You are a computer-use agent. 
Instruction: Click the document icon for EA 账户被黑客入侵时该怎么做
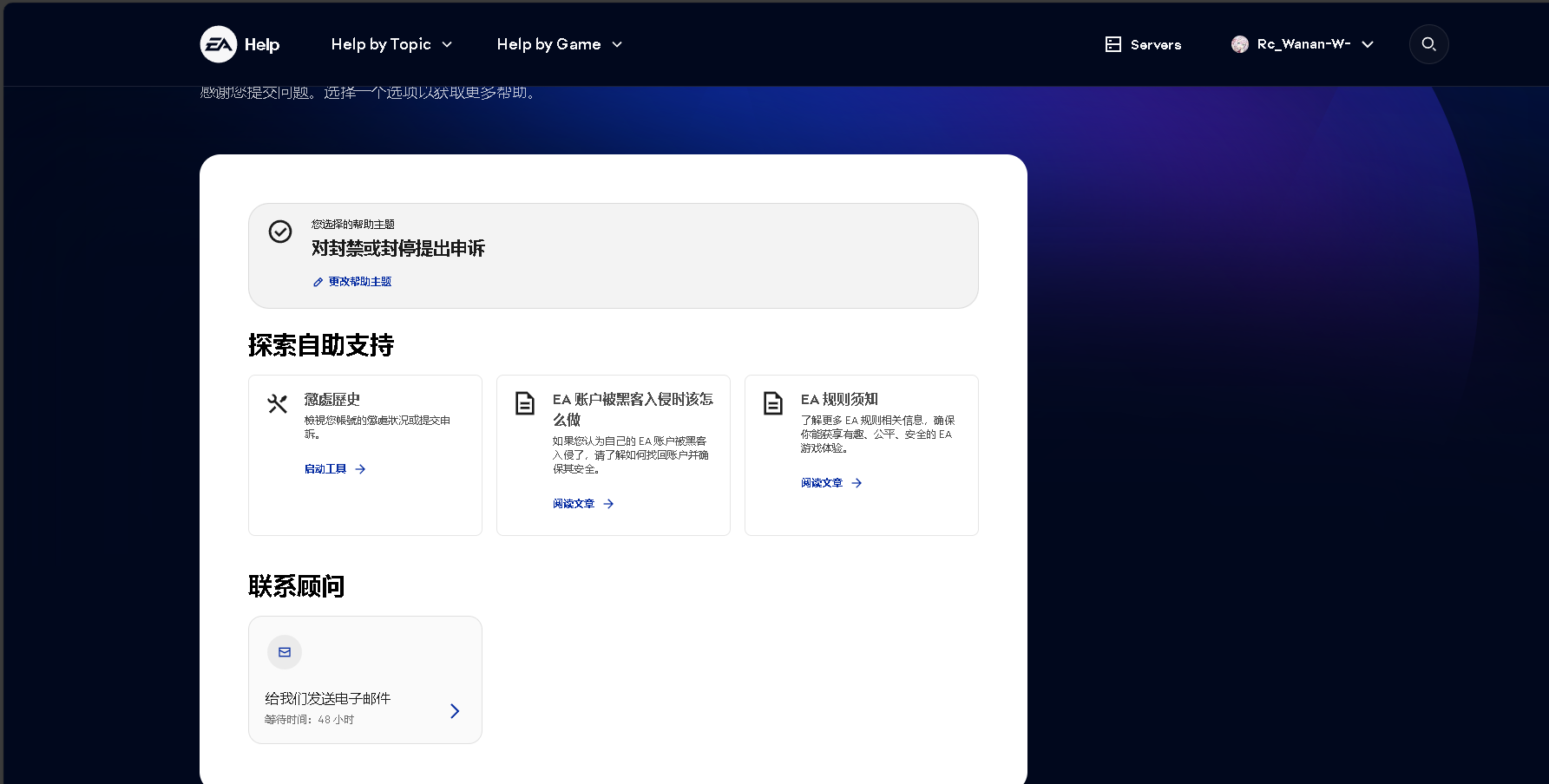tap(525, 403)
